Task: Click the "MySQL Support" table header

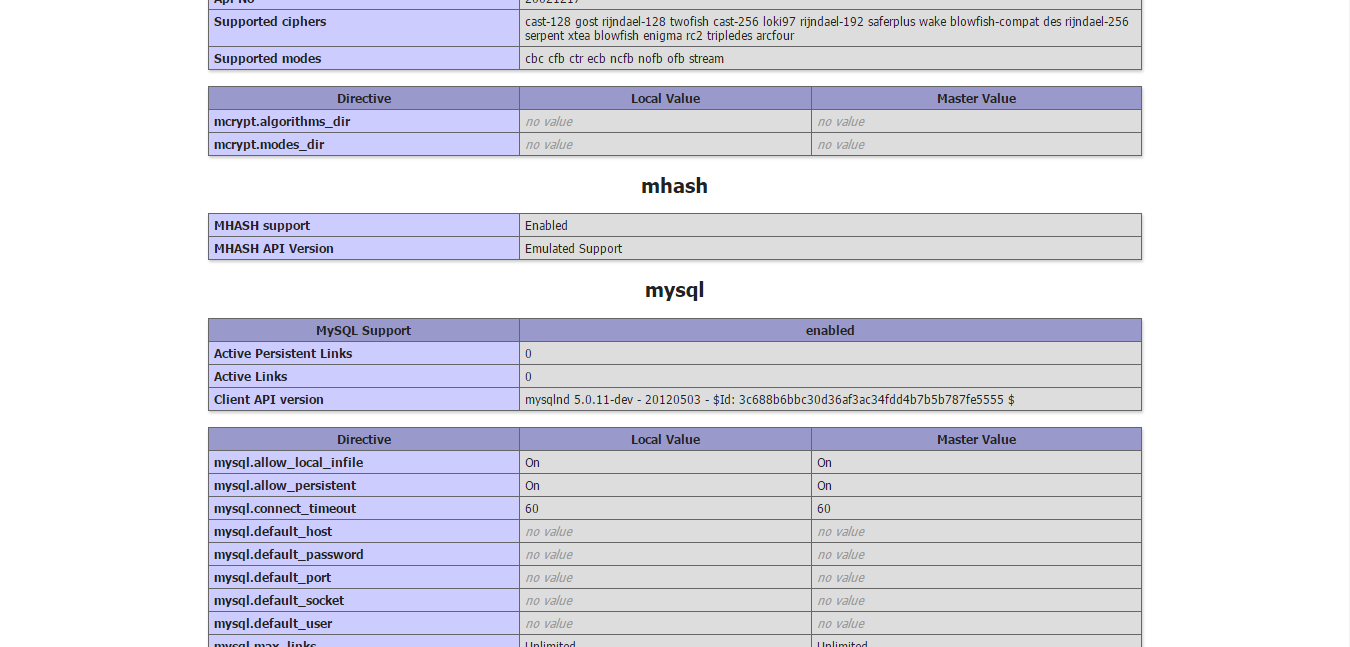Action: coord(364,330)
